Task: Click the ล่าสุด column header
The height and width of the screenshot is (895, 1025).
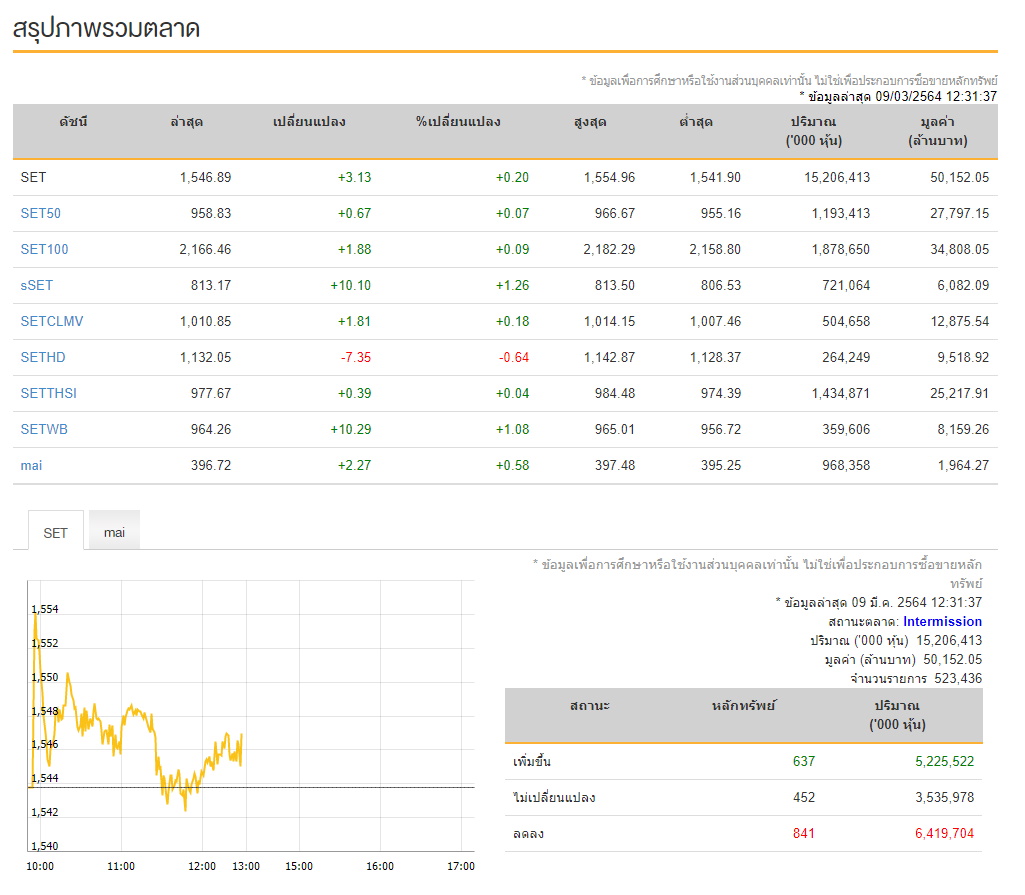Action: (186, 122)
